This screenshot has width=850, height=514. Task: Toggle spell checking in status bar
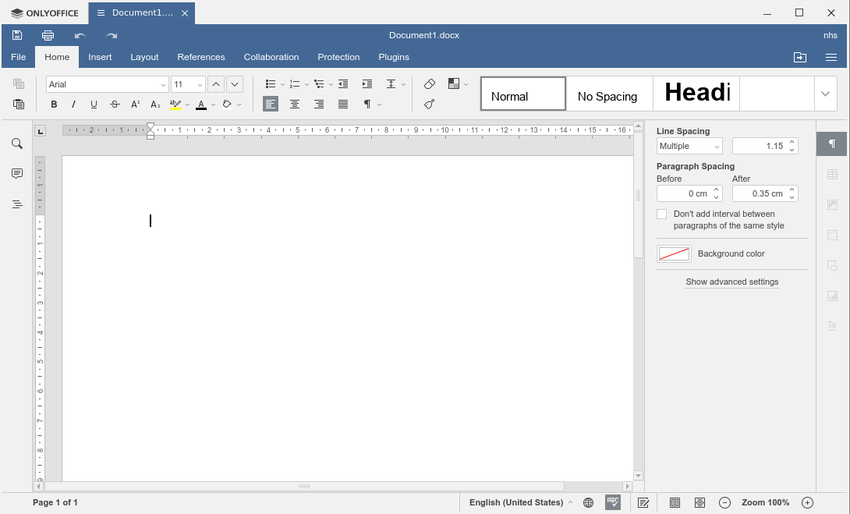613,502
